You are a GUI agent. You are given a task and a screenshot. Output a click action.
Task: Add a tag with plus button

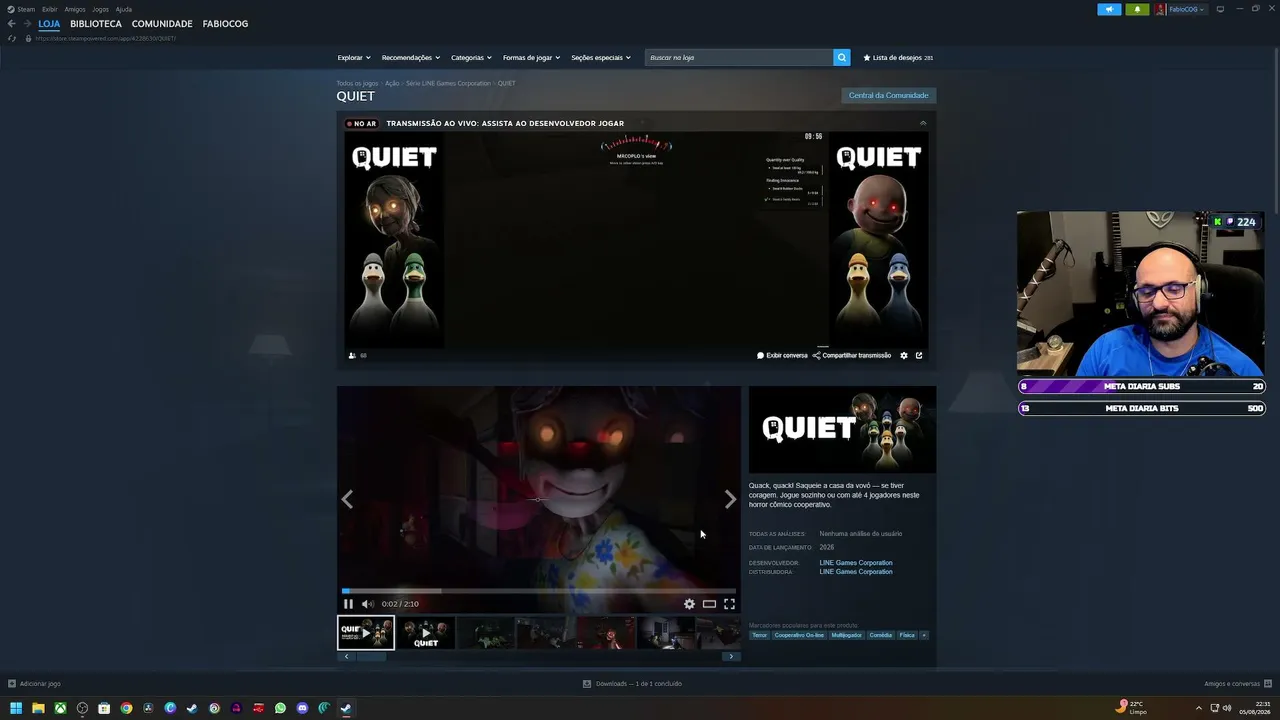(924, 635)
